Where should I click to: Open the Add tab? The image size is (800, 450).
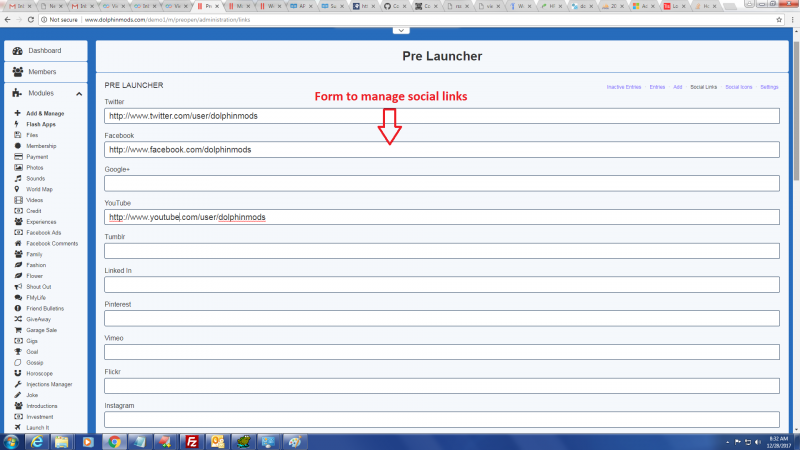678,87
